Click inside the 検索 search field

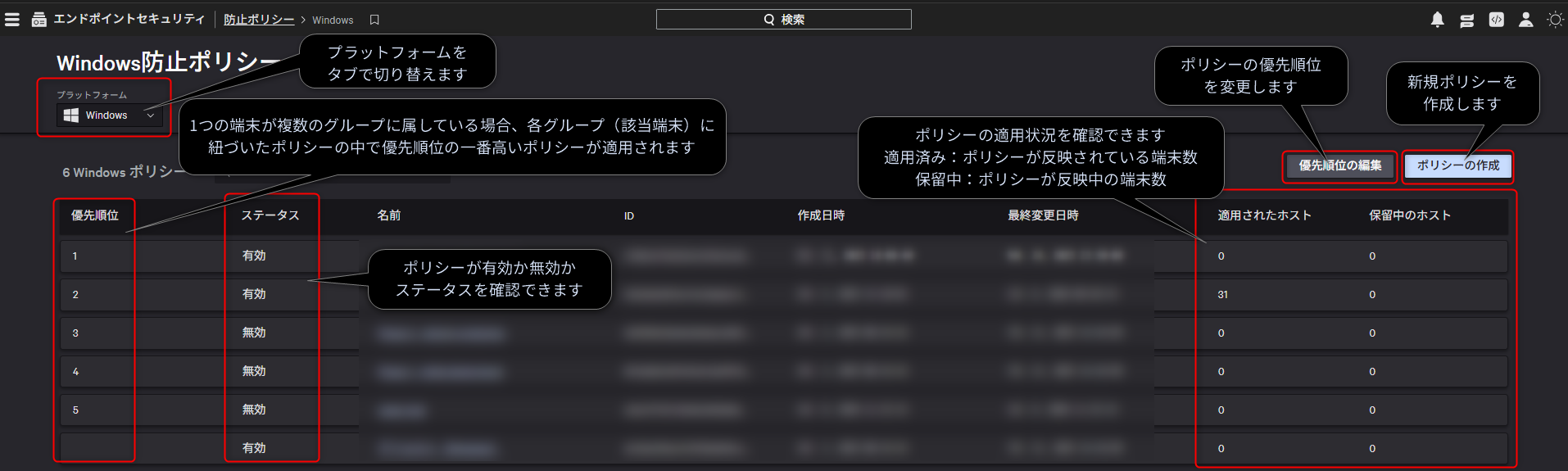point(783,20)
